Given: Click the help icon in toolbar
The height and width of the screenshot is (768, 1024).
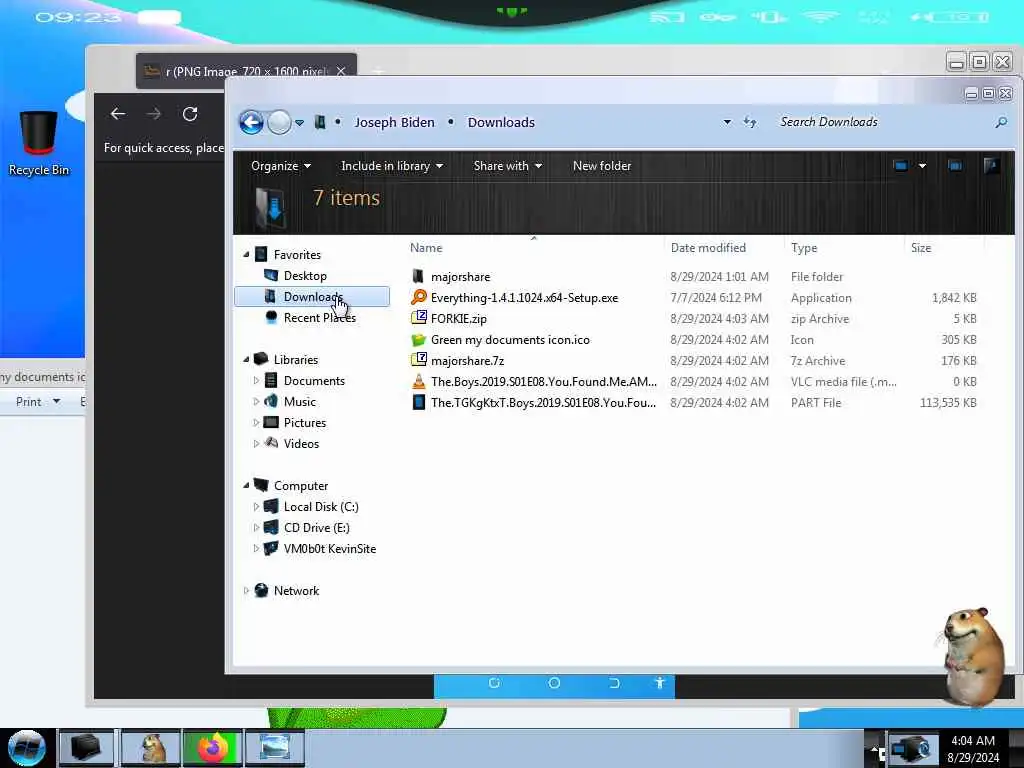Looking at the screenshot, I should pos(991,165).
